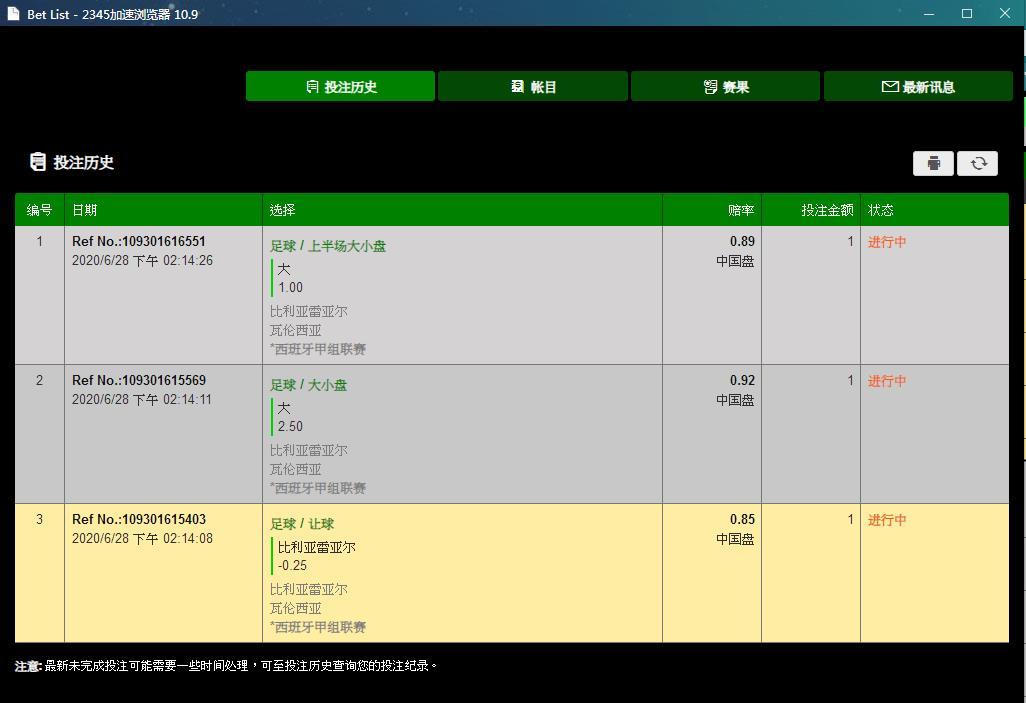Click odds value 0.92
Viewport: 1026px width, 703px height.
coord(742,380)
